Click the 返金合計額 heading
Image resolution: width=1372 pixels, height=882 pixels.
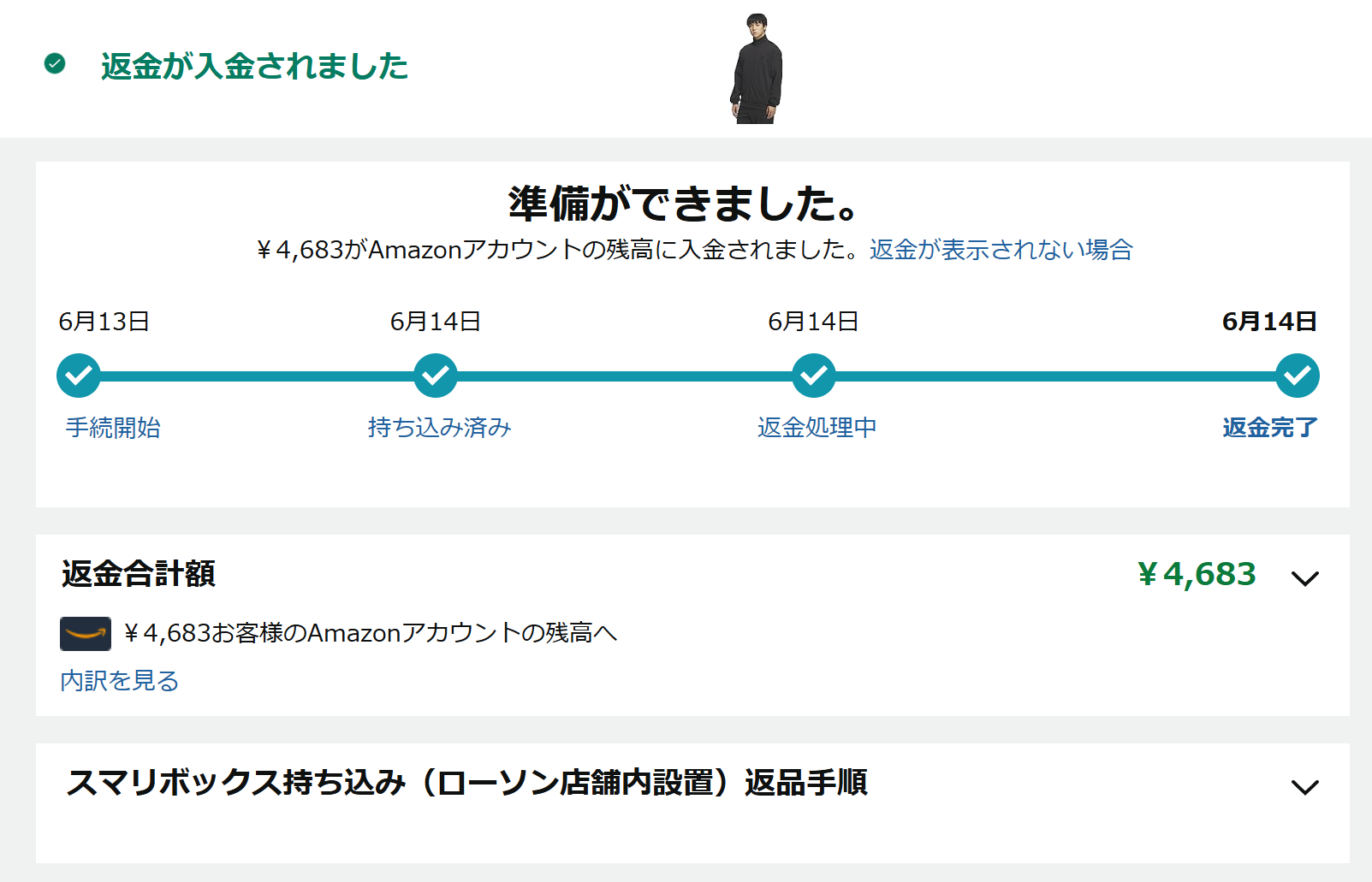click(x=139, y=574)
